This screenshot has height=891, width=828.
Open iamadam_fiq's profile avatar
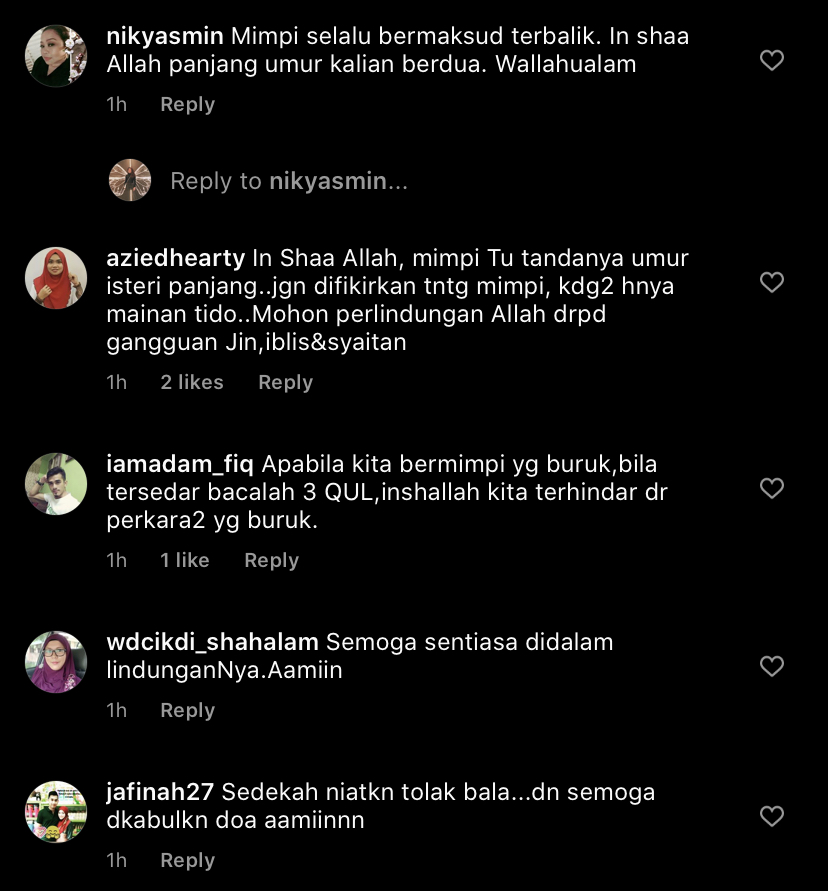point(56,484)
